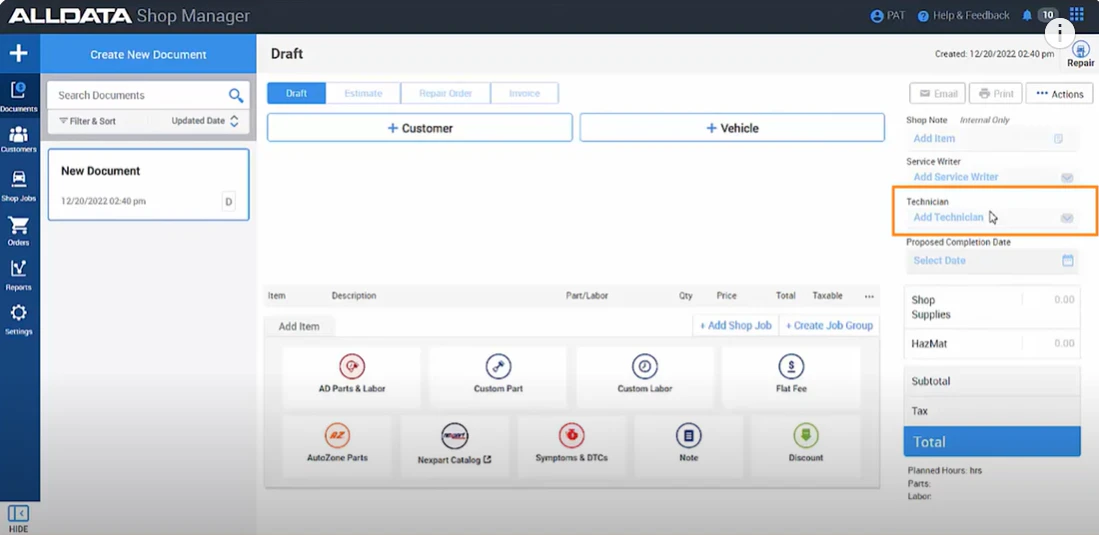This screenshot has width=1099, height=535.
Task: Open AutoZone Parts
Action: (x=337, y=445)
